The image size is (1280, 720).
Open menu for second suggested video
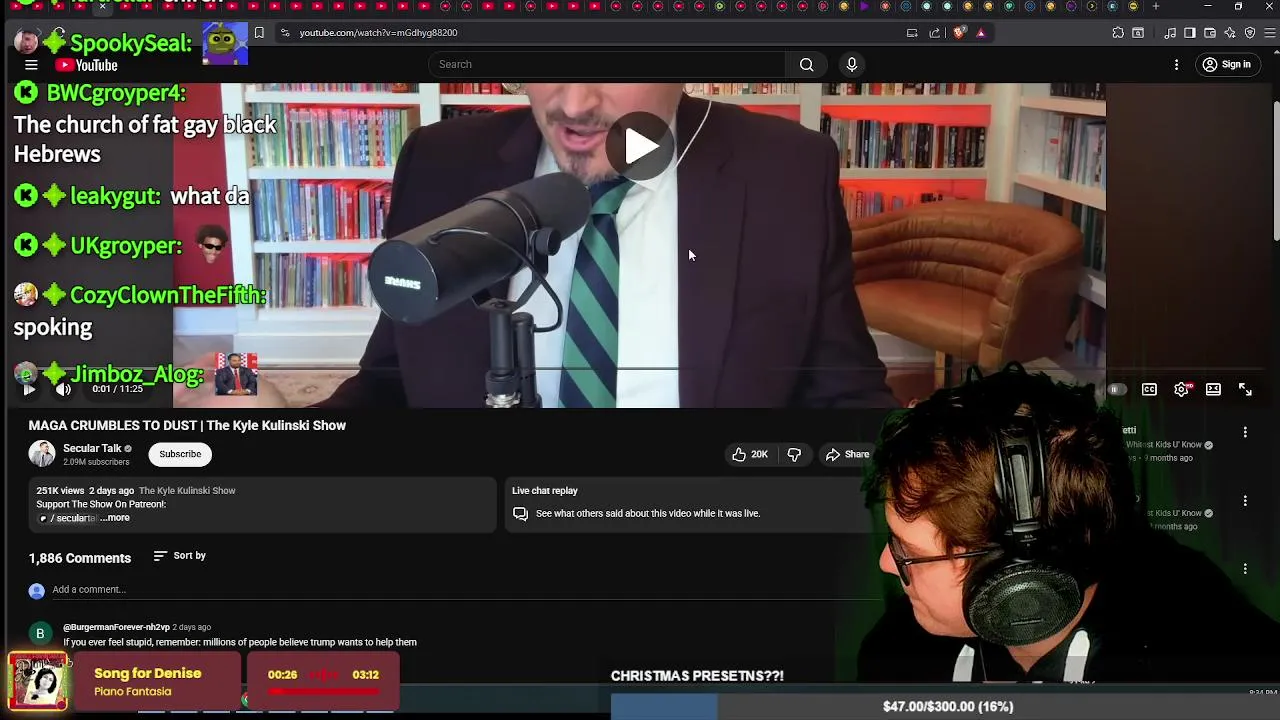pyautogui.click(x=1245, y=500)
